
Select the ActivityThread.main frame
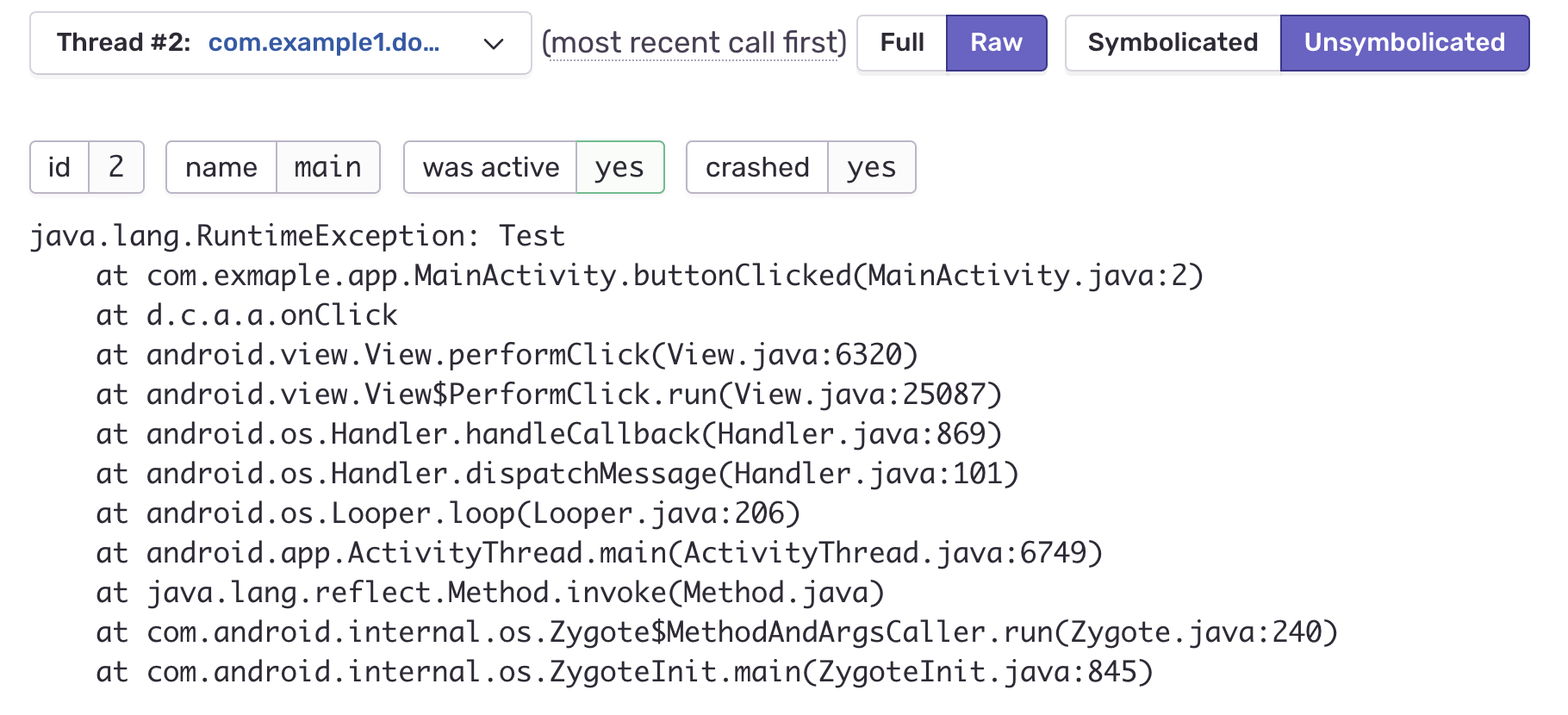coord(599,552)
